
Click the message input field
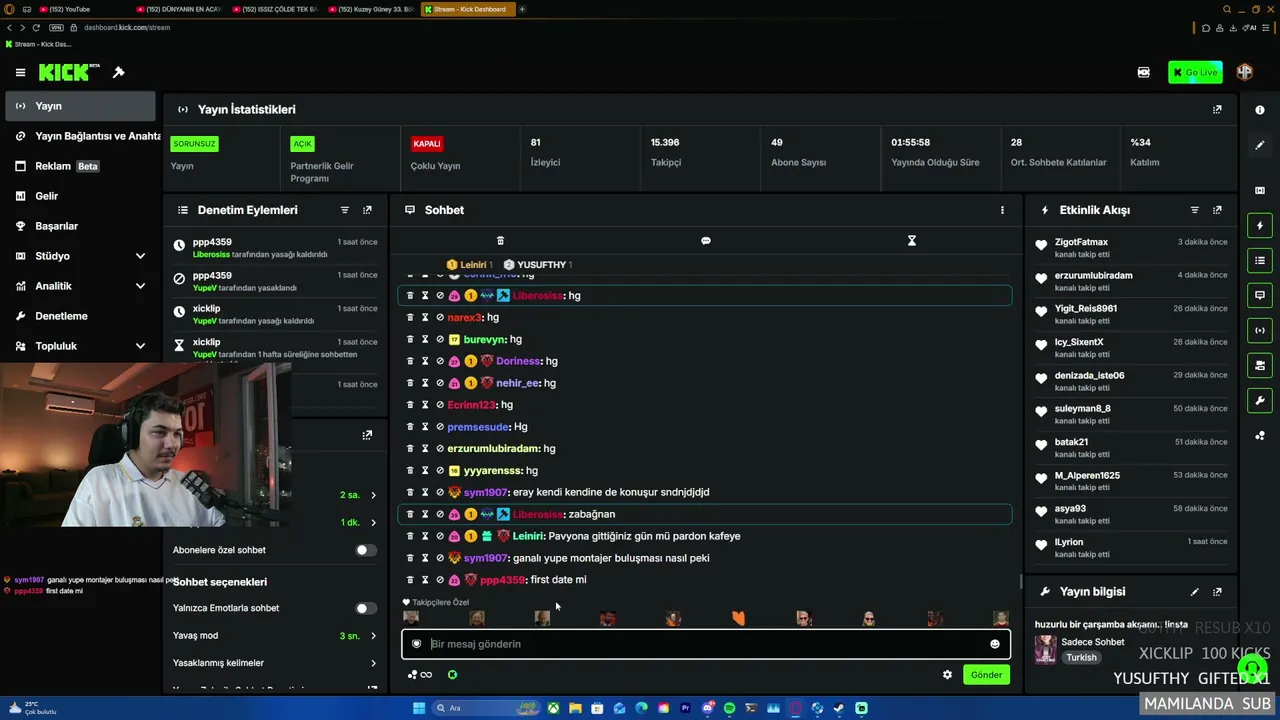(706, 644)
